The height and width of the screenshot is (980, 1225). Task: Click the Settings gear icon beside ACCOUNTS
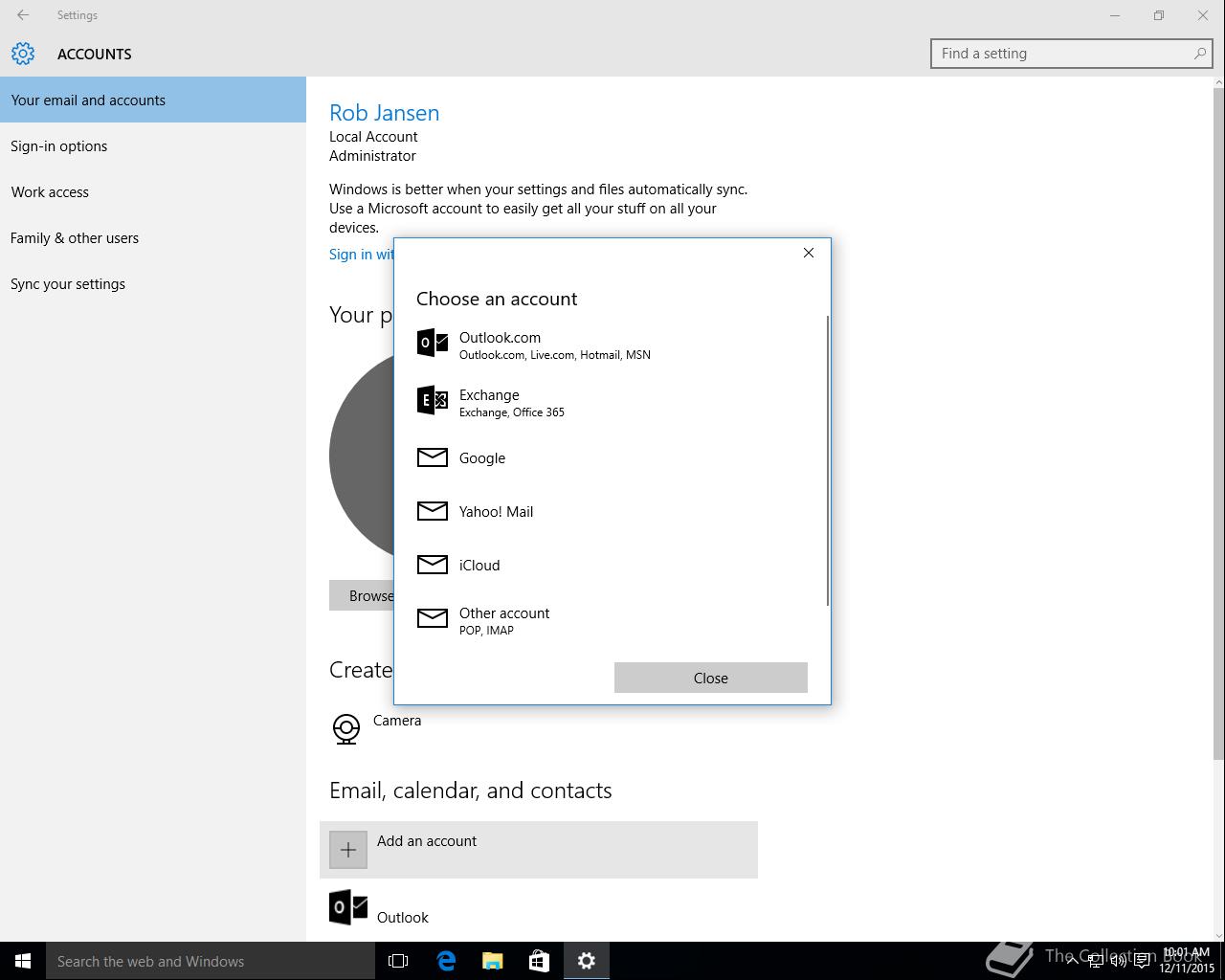point(23,54)
